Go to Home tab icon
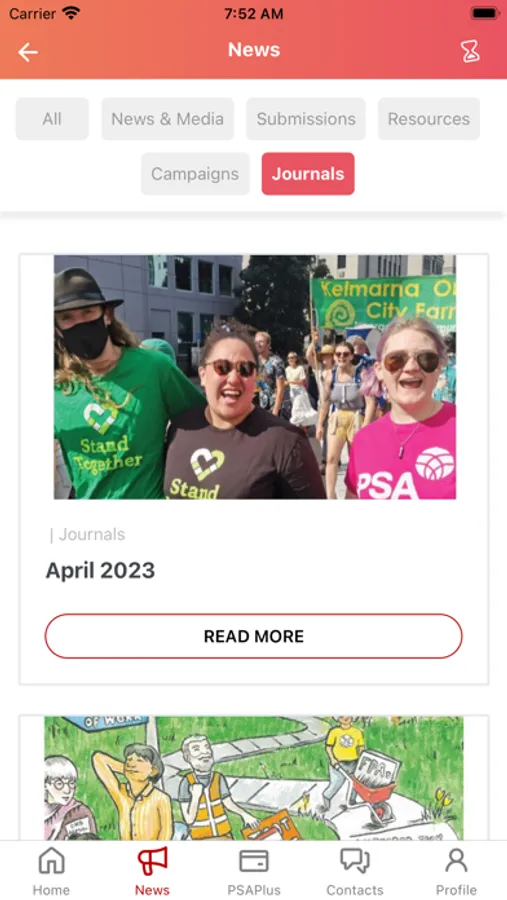This screenshot has width=507, height=900. [x=51, y=861]
